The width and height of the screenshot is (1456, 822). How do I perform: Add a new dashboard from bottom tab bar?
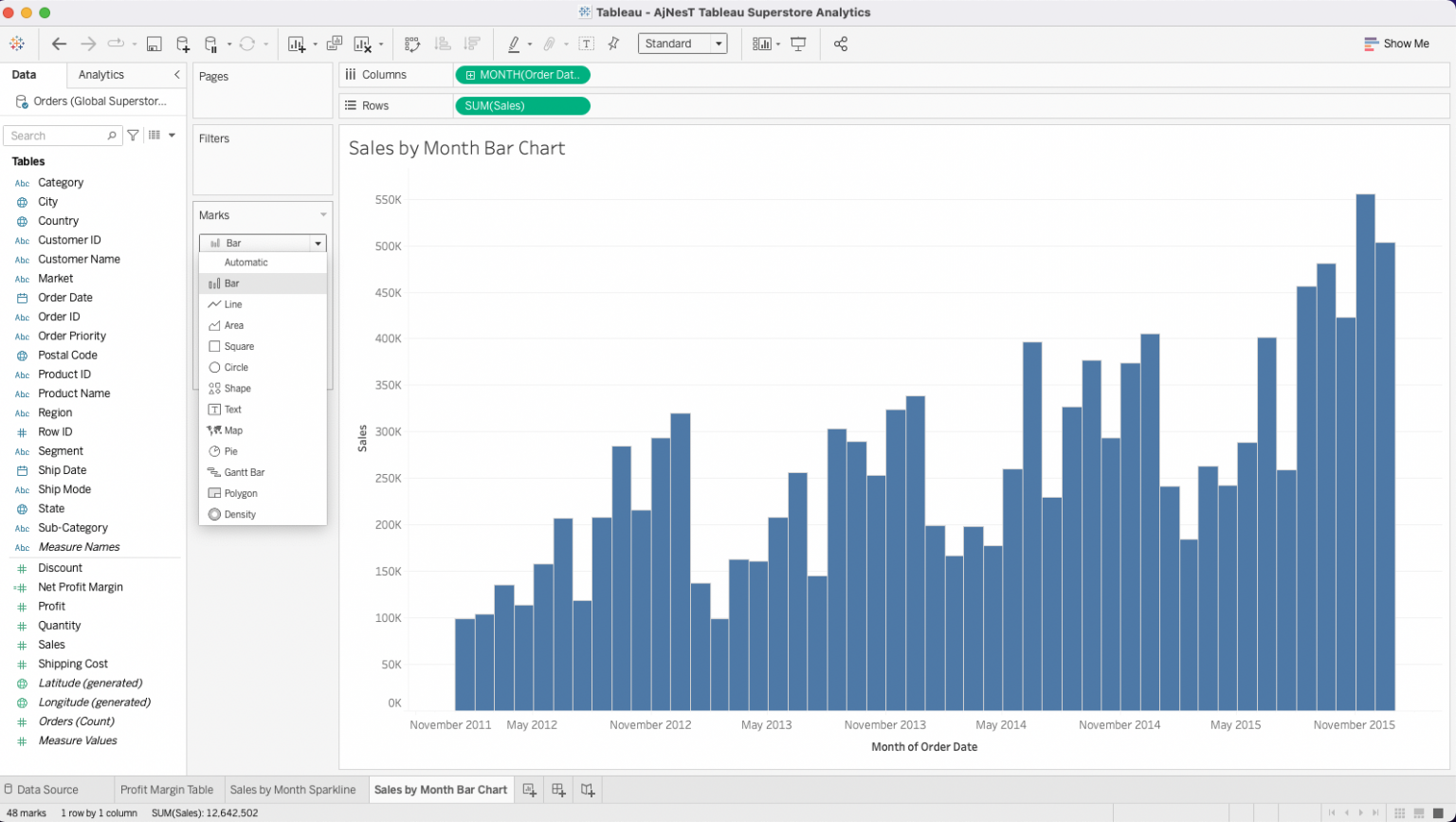(x=558, y=790)
